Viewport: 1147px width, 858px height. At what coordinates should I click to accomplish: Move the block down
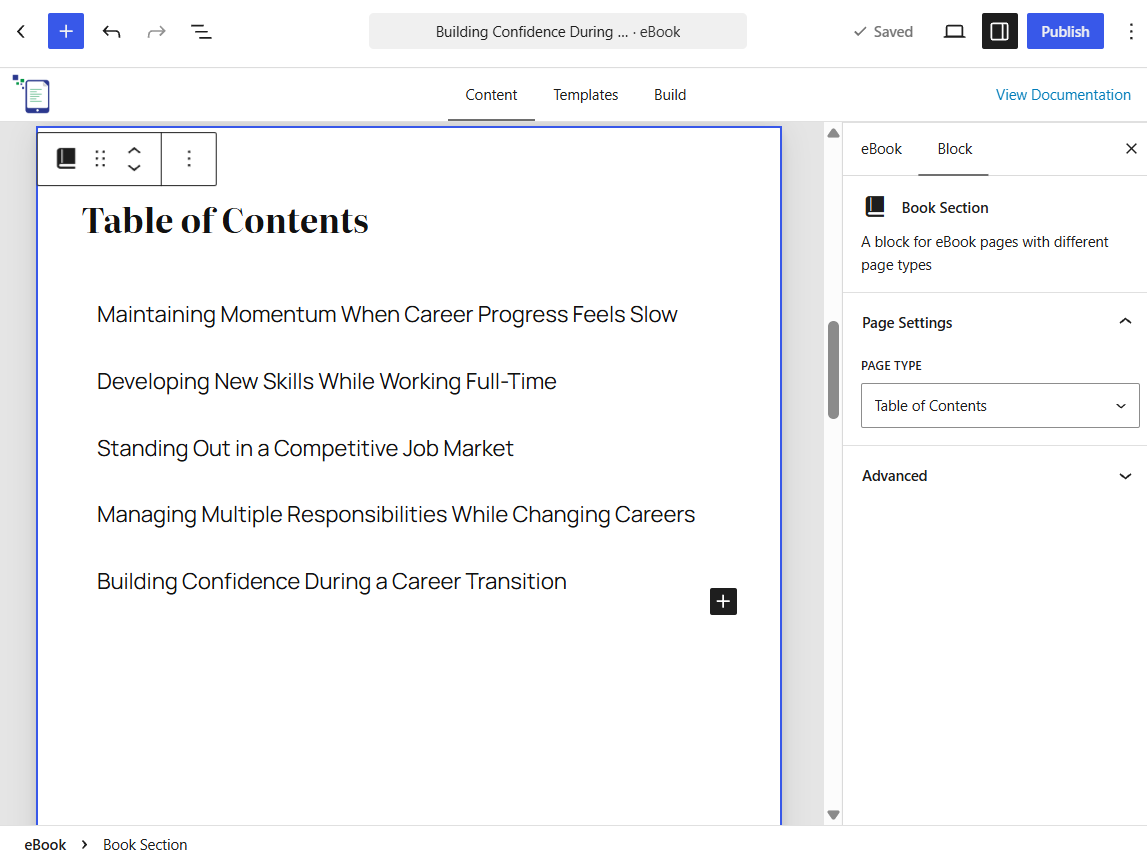(134, 168)
